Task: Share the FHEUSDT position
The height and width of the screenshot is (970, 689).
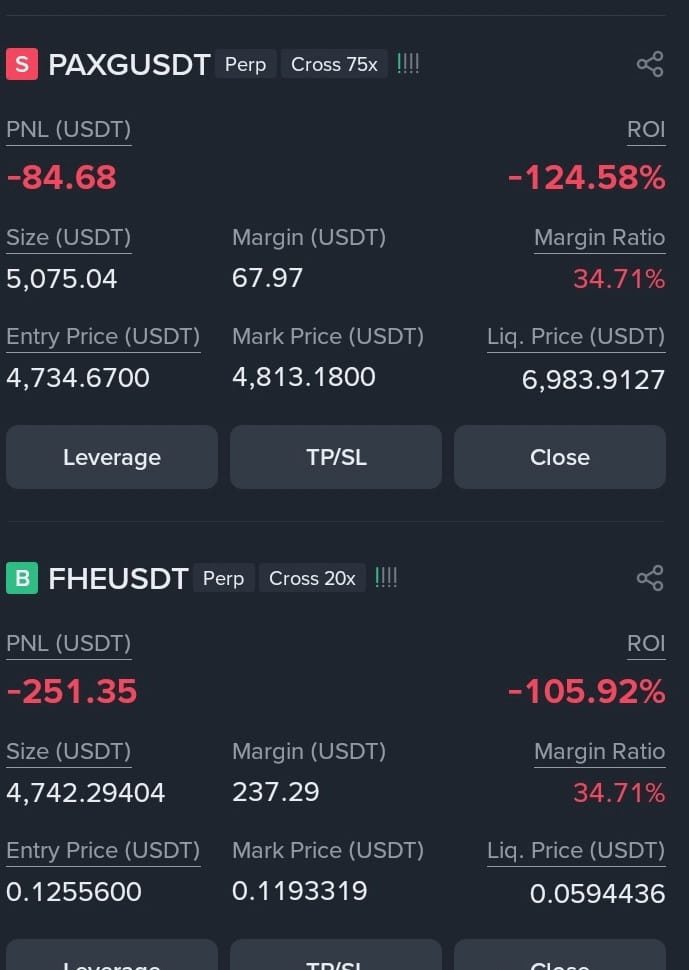Action: [650, 578]
